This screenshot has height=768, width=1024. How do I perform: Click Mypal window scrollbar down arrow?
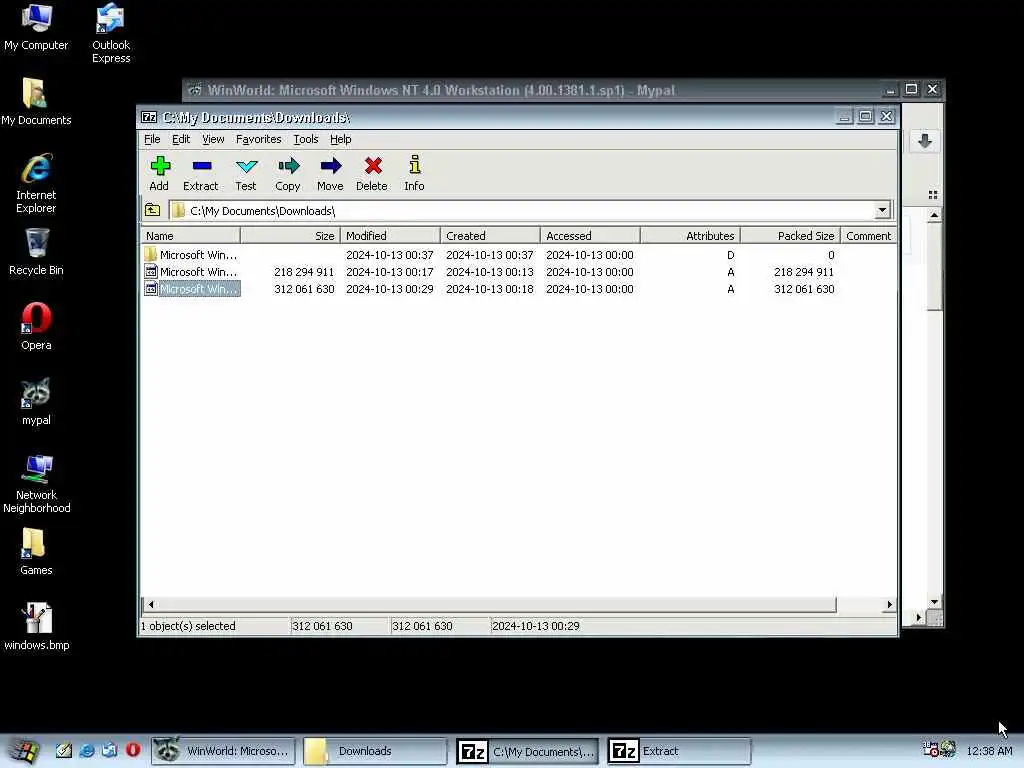point(935,601)
